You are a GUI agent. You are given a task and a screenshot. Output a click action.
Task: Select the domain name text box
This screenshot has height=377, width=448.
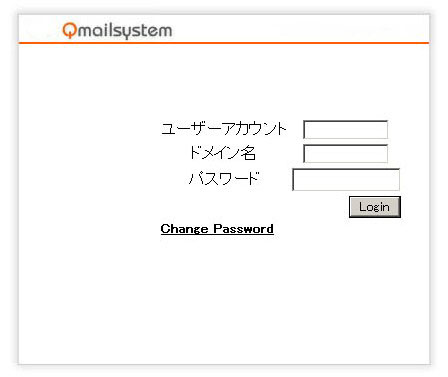(x=345, y=154)
